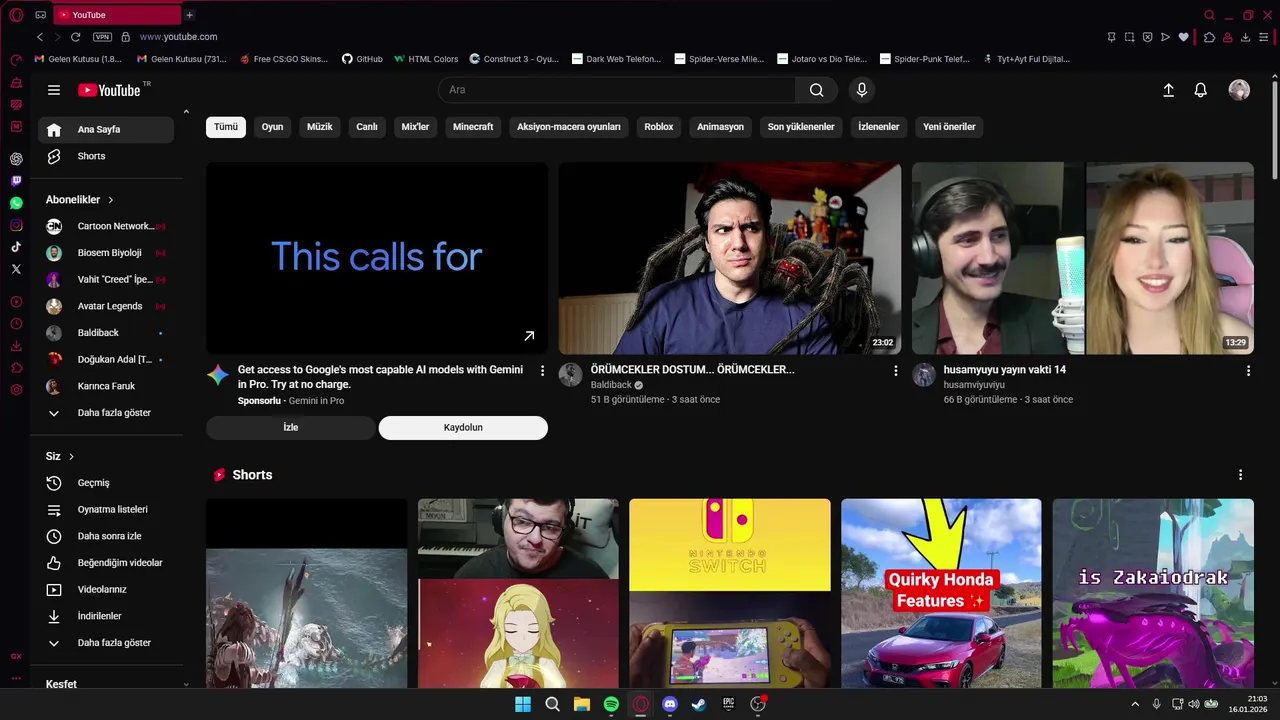Open Discord from the taskbar

tap(670, 704)
